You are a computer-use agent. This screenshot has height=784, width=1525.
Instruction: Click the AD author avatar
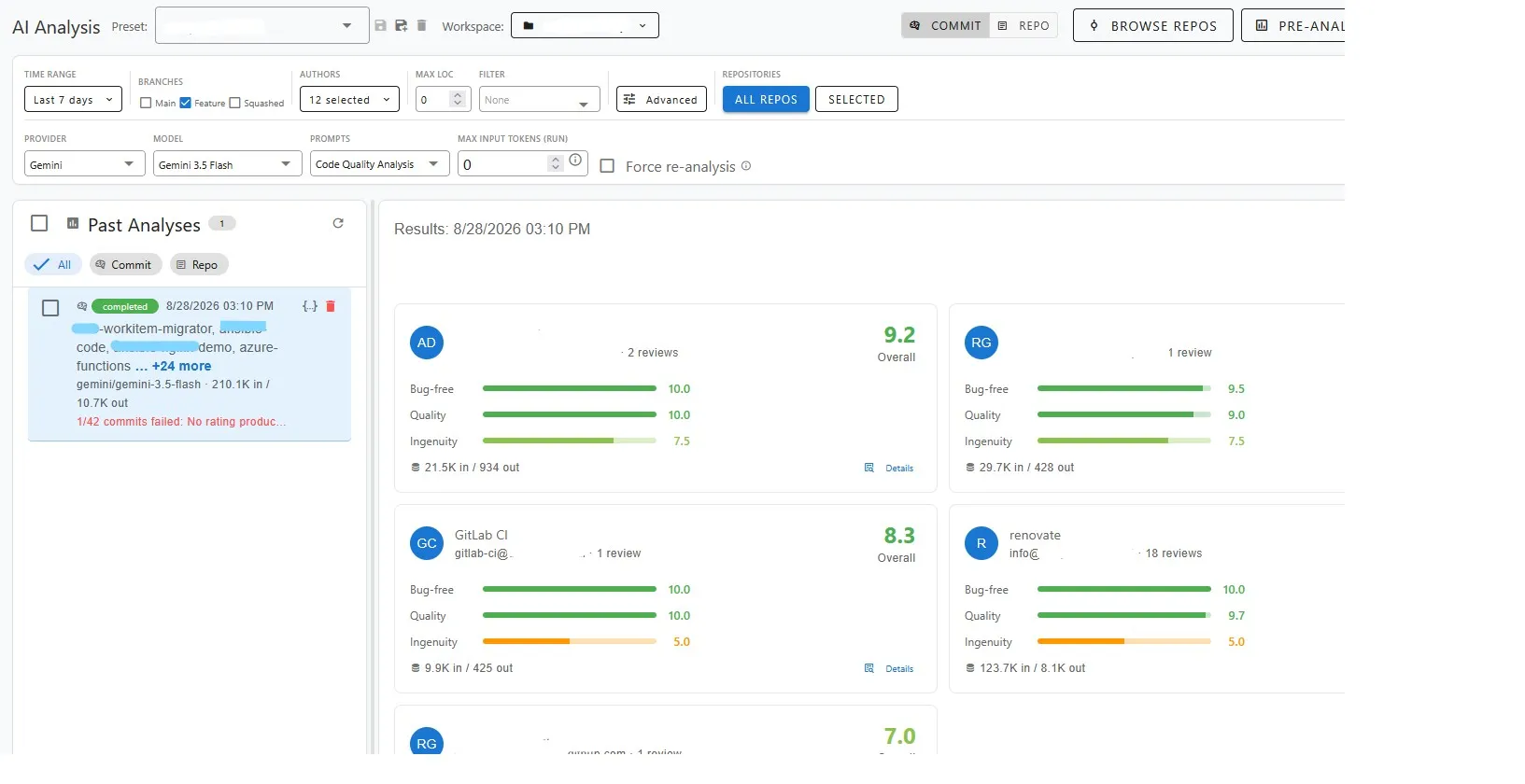coord(427,343)
